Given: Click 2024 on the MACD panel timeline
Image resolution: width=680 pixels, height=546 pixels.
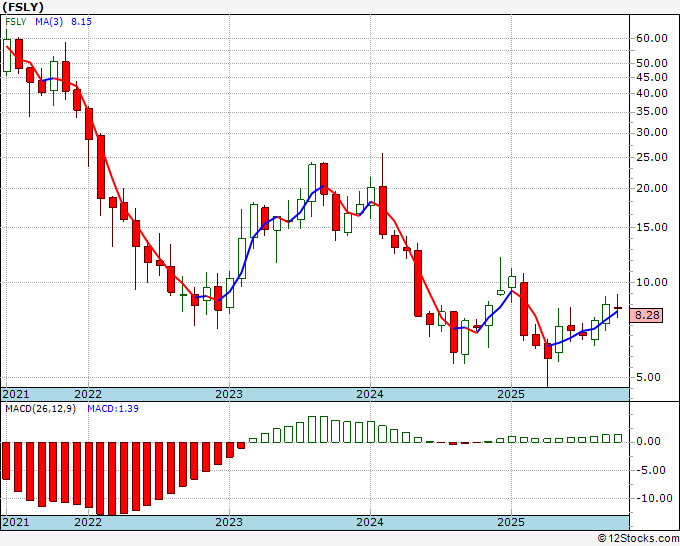Looking at the screenshot, I should point(370,522).
